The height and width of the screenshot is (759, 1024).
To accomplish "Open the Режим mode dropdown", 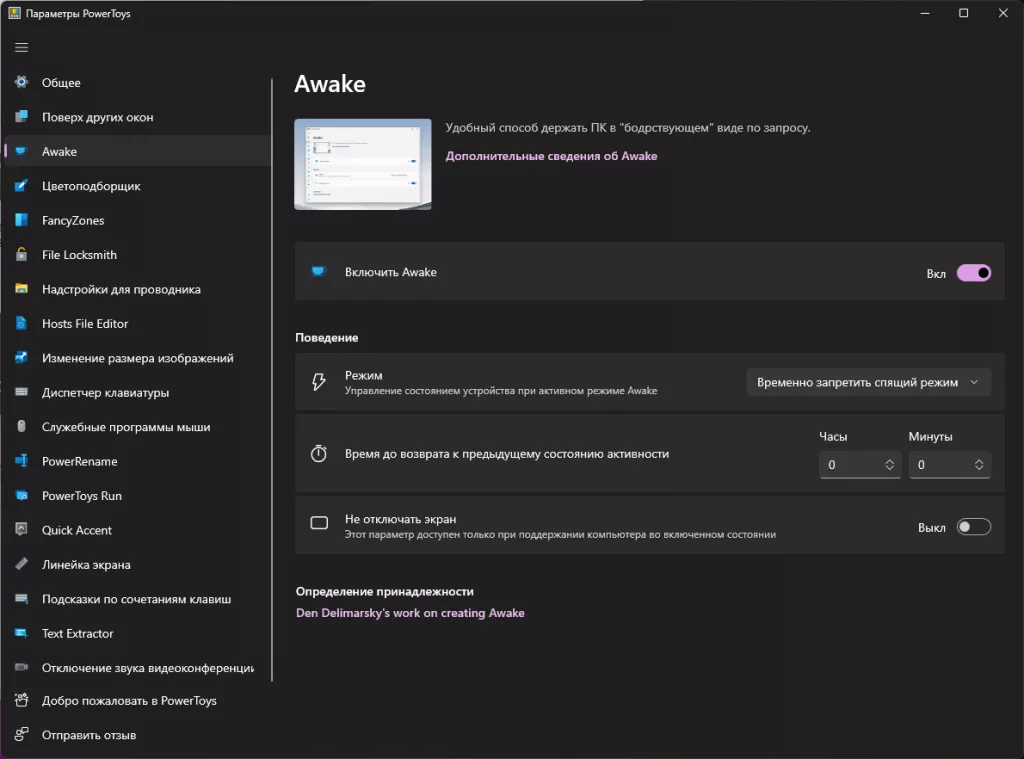I will click(x=868, y=382).
